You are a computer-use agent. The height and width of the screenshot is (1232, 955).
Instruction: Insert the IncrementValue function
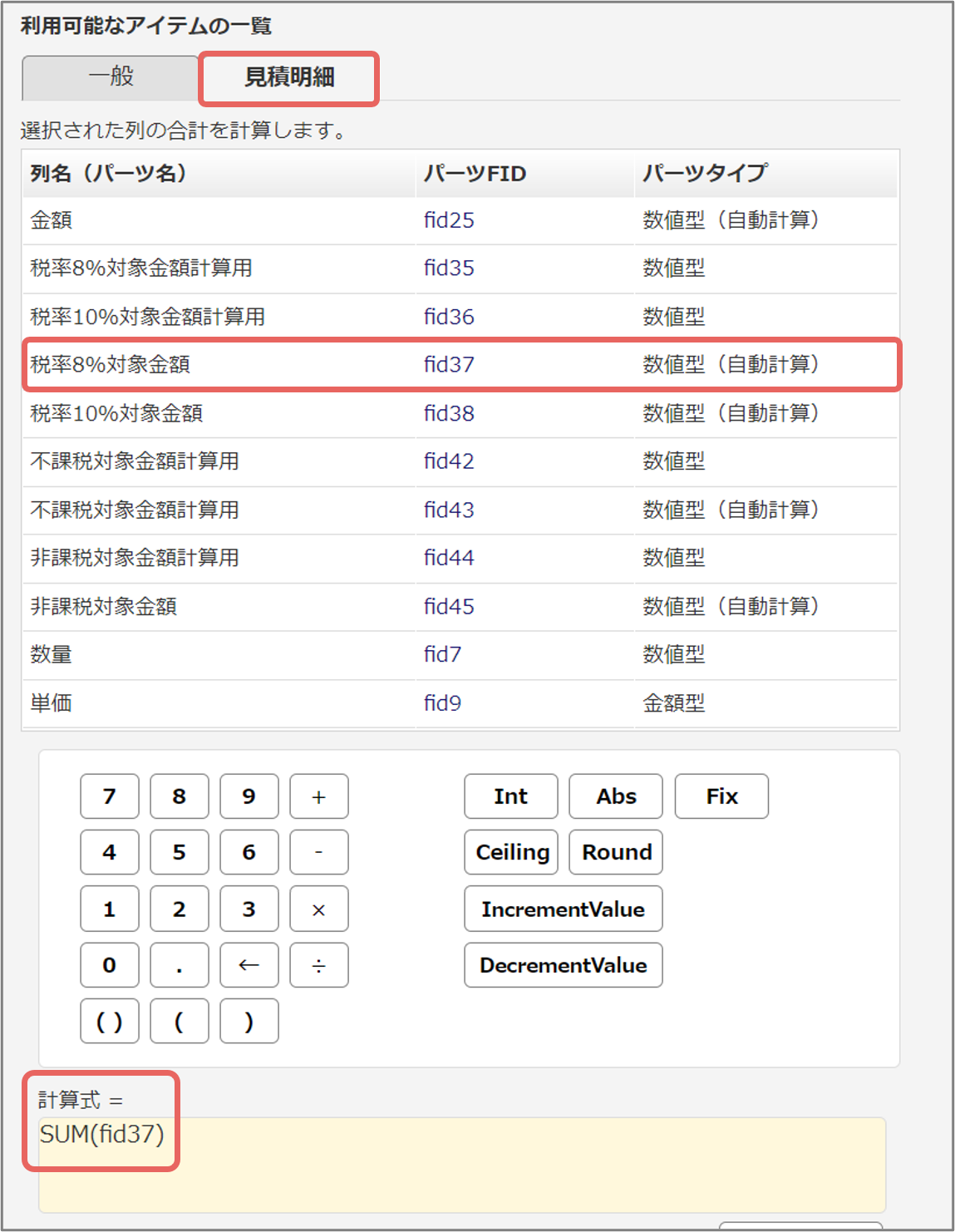click(x=564, y=909)
